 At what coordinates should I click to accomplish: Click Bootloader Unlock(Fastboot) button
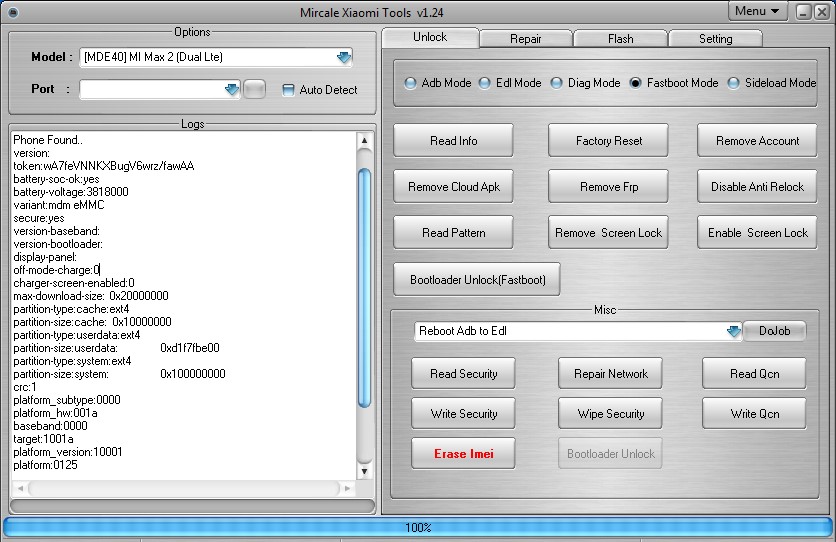(x=477, y=279)
